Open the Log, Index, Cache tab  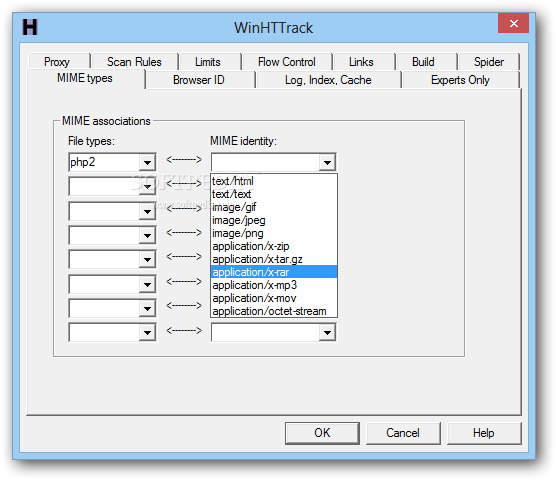(328, 80)
